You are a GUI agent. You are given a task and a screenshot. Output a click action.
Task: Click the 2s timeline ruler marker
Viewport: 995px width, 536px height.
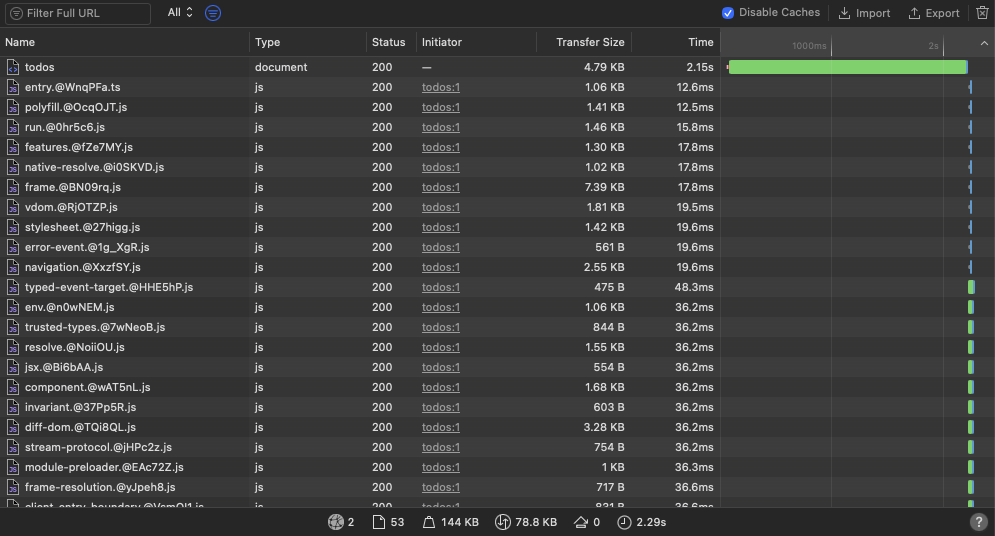pos(933,46)
